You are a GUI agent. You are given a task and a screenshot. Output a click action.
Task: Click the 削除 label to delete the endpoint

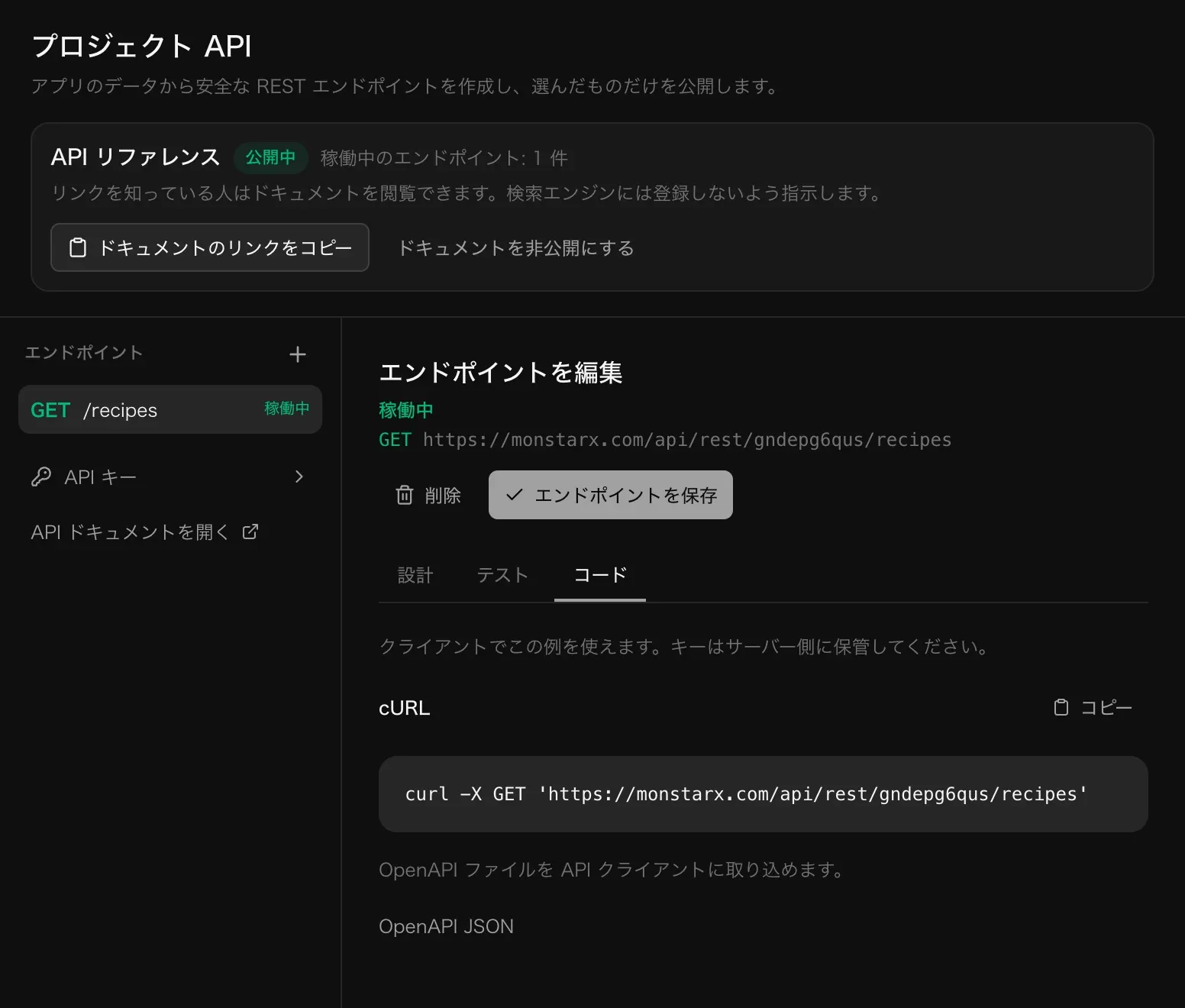click(443, 496)
